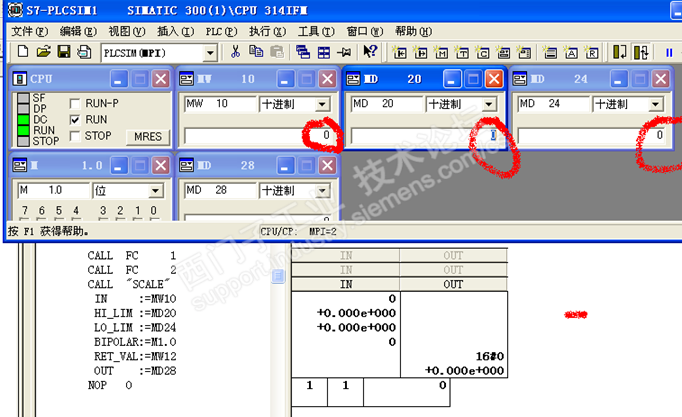
Task: Open MD 28 number format dropdown
Action: pyautogui.click(x=322, y=191)
